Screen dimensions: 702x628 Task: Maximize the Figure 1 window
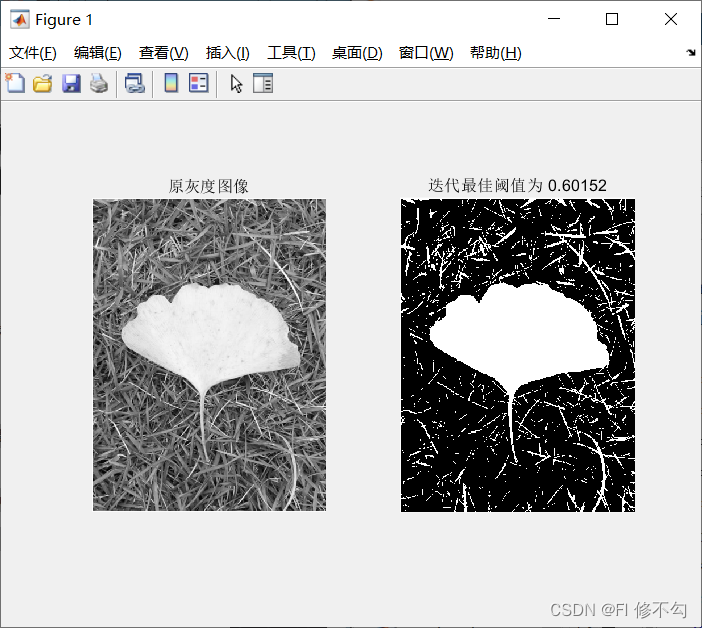[x=612, y=19]
